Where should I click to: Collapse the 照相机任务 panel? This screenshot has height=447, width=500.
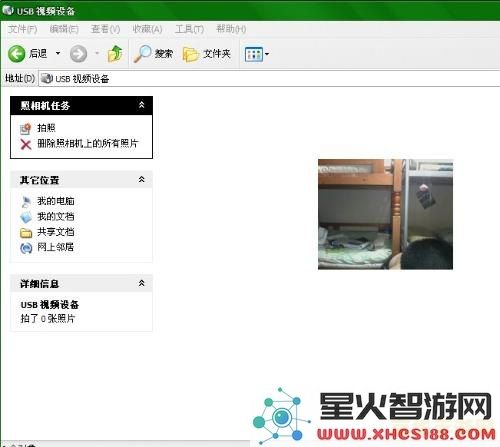click(x=142, y=105)
